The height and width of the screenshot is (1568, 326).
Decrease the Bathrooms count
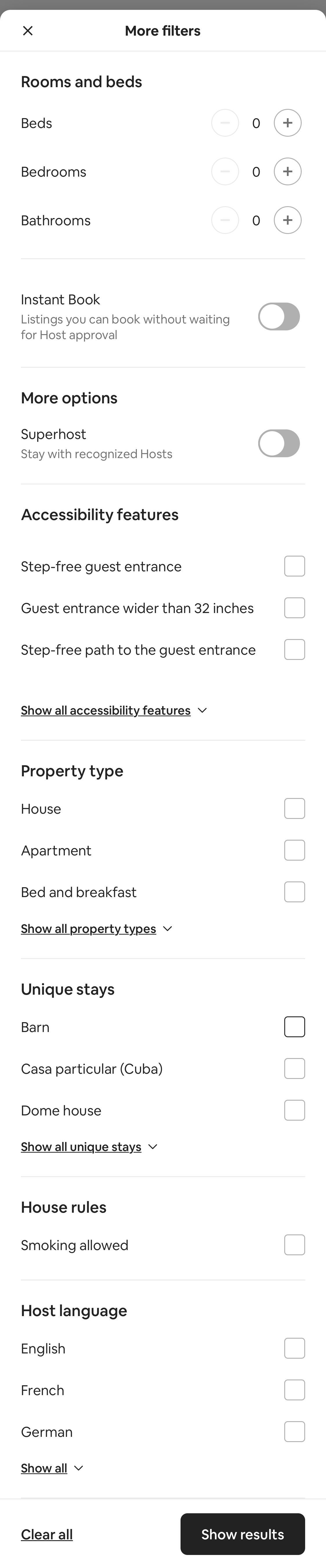click(225, 220)
